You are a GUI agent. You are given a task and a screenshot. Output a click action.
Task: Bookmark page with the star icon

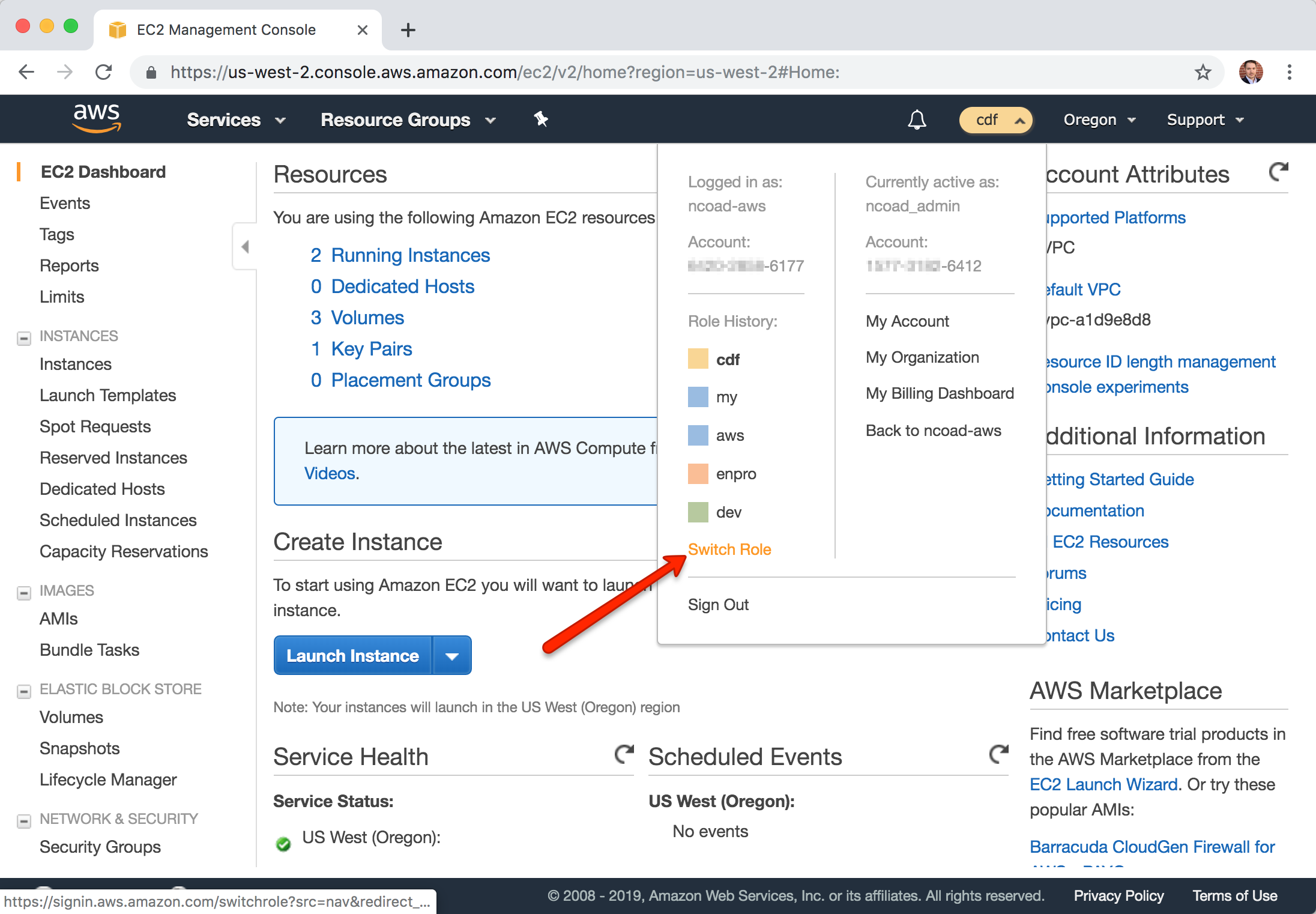click(1203, 73)
